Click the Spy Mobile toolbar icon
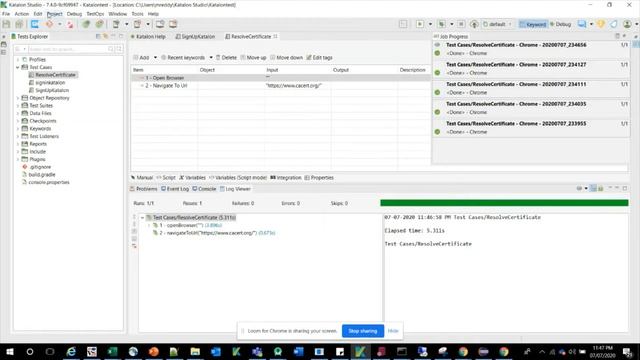 [138, 24]
